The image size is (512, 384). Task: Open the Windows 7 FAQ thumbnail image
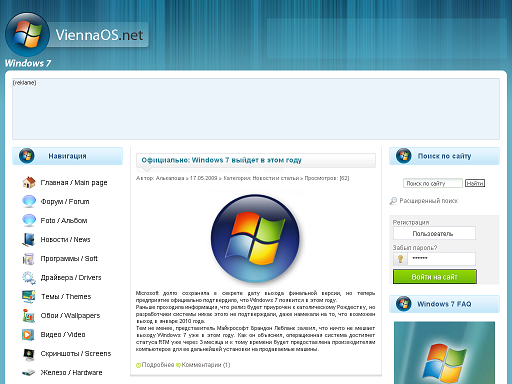pyautogui.click(x=444, y=353)
